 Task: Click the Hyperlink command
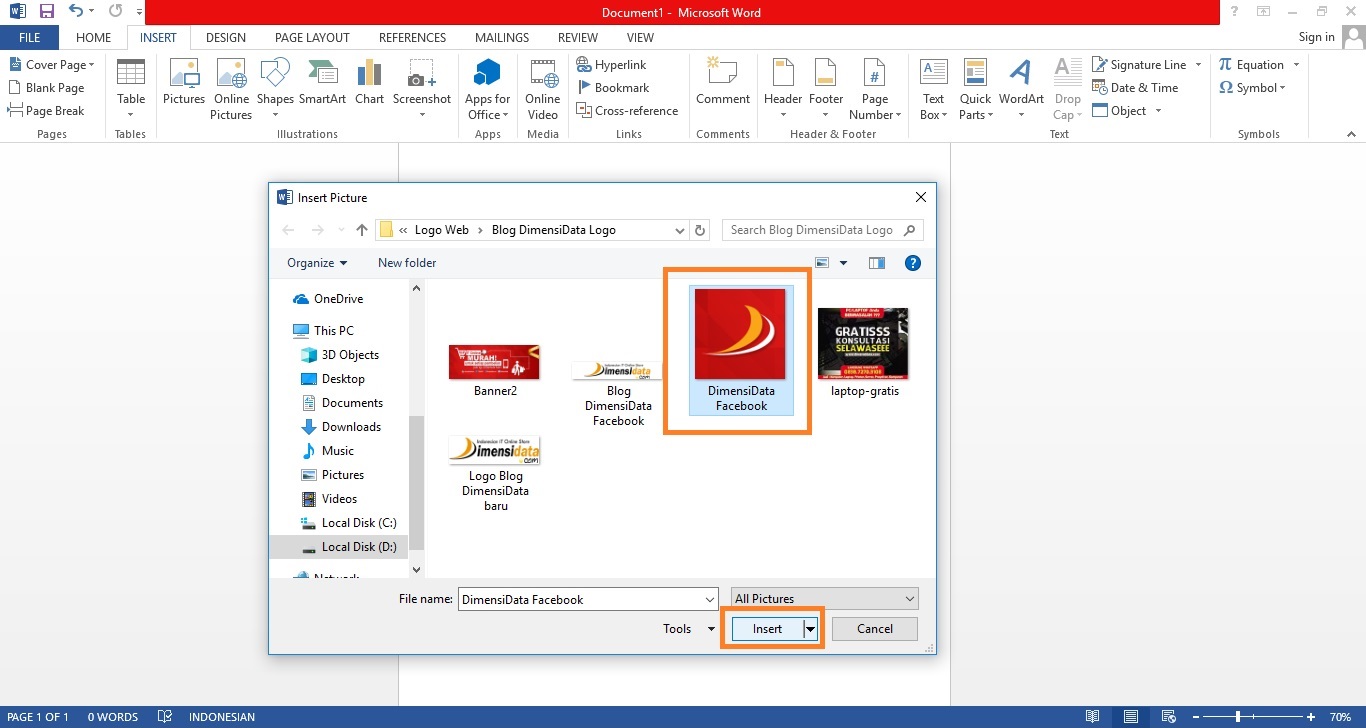(611, 65)
